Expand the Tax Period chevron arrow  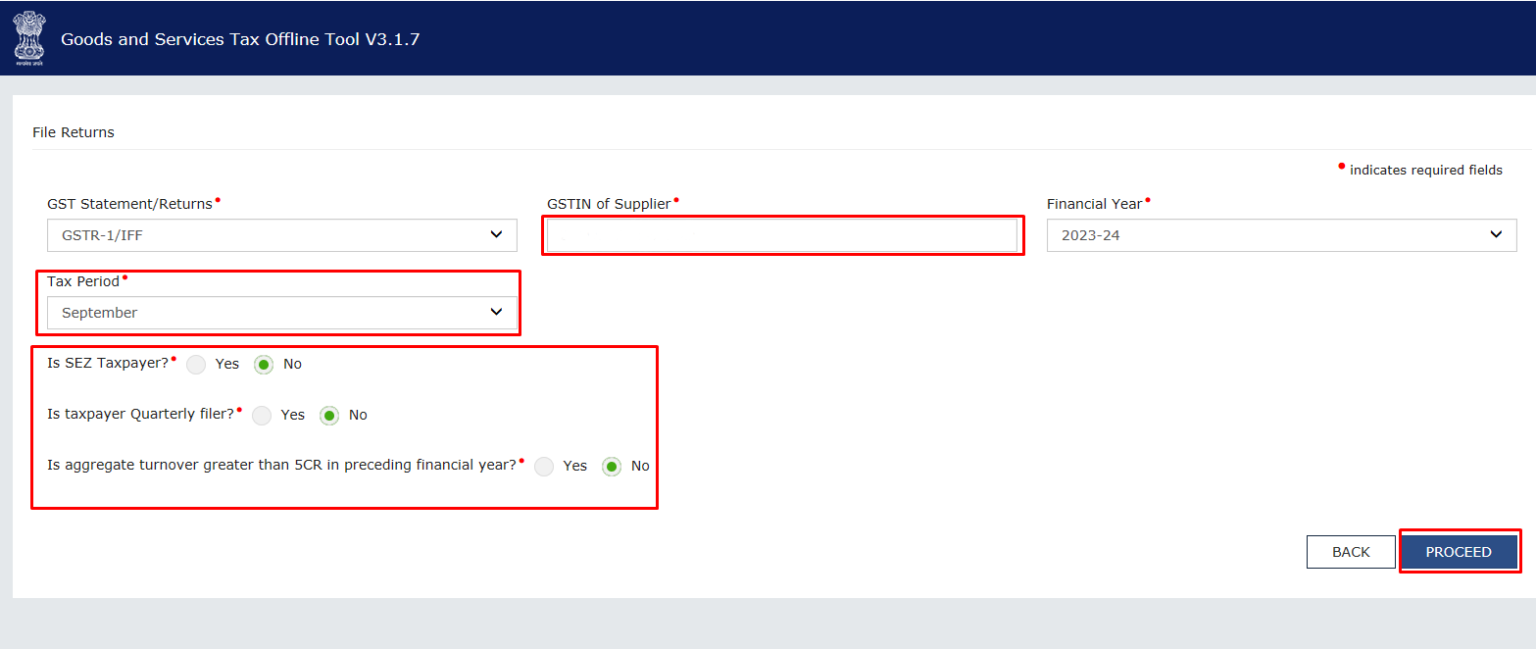[x=496, y=312]
